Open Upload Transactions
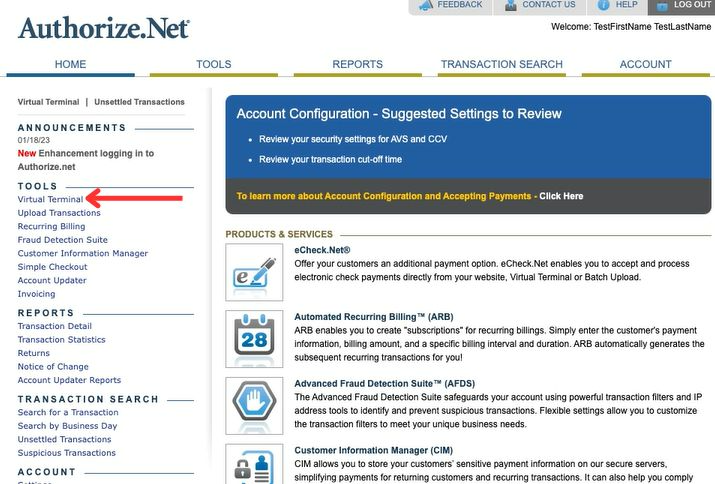 pyautogui.click(x=59, y=213)
